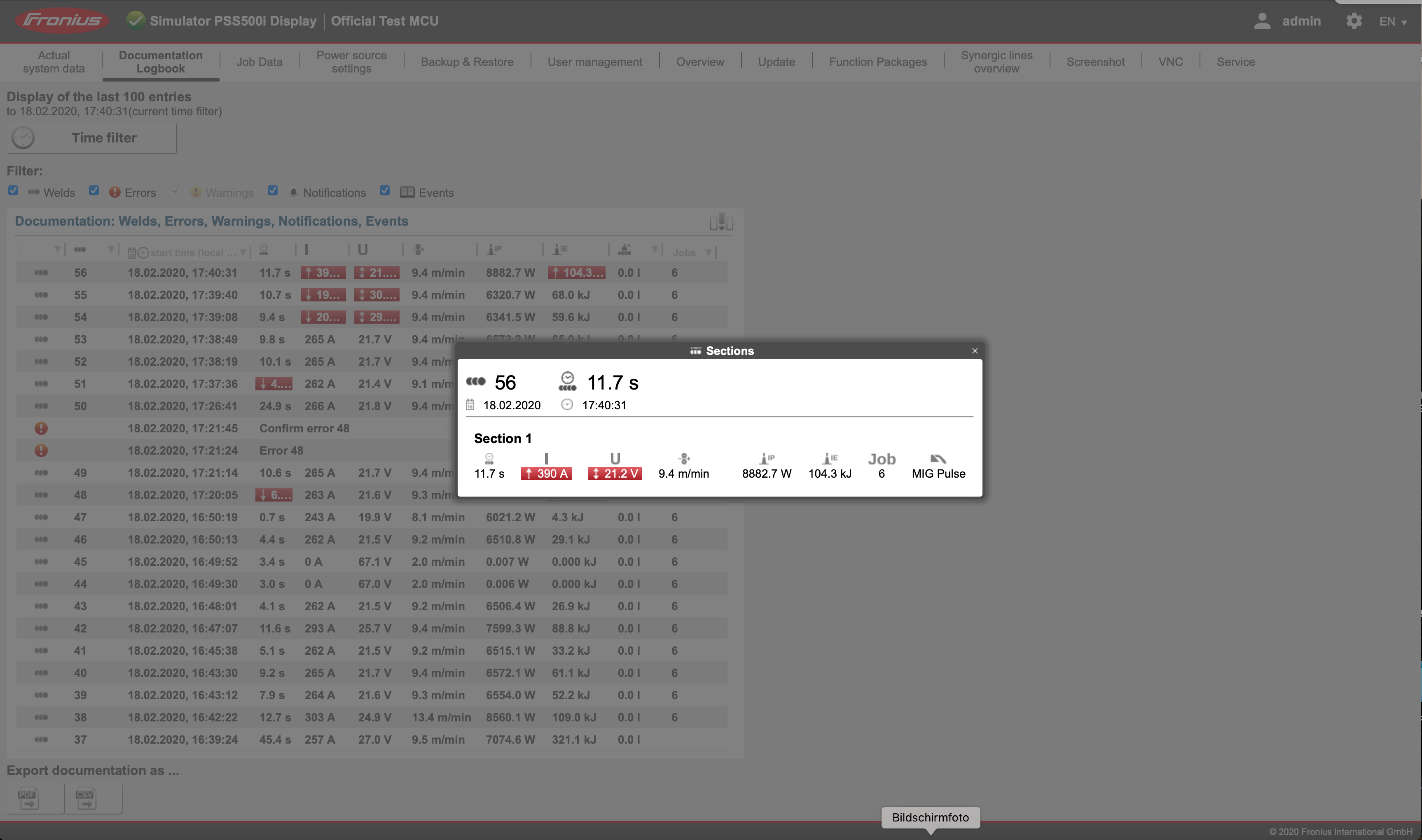This screenshot has width=1422, height=840.
Task: Click the error icon next to Error 48
Action: (x=41, y=450)
